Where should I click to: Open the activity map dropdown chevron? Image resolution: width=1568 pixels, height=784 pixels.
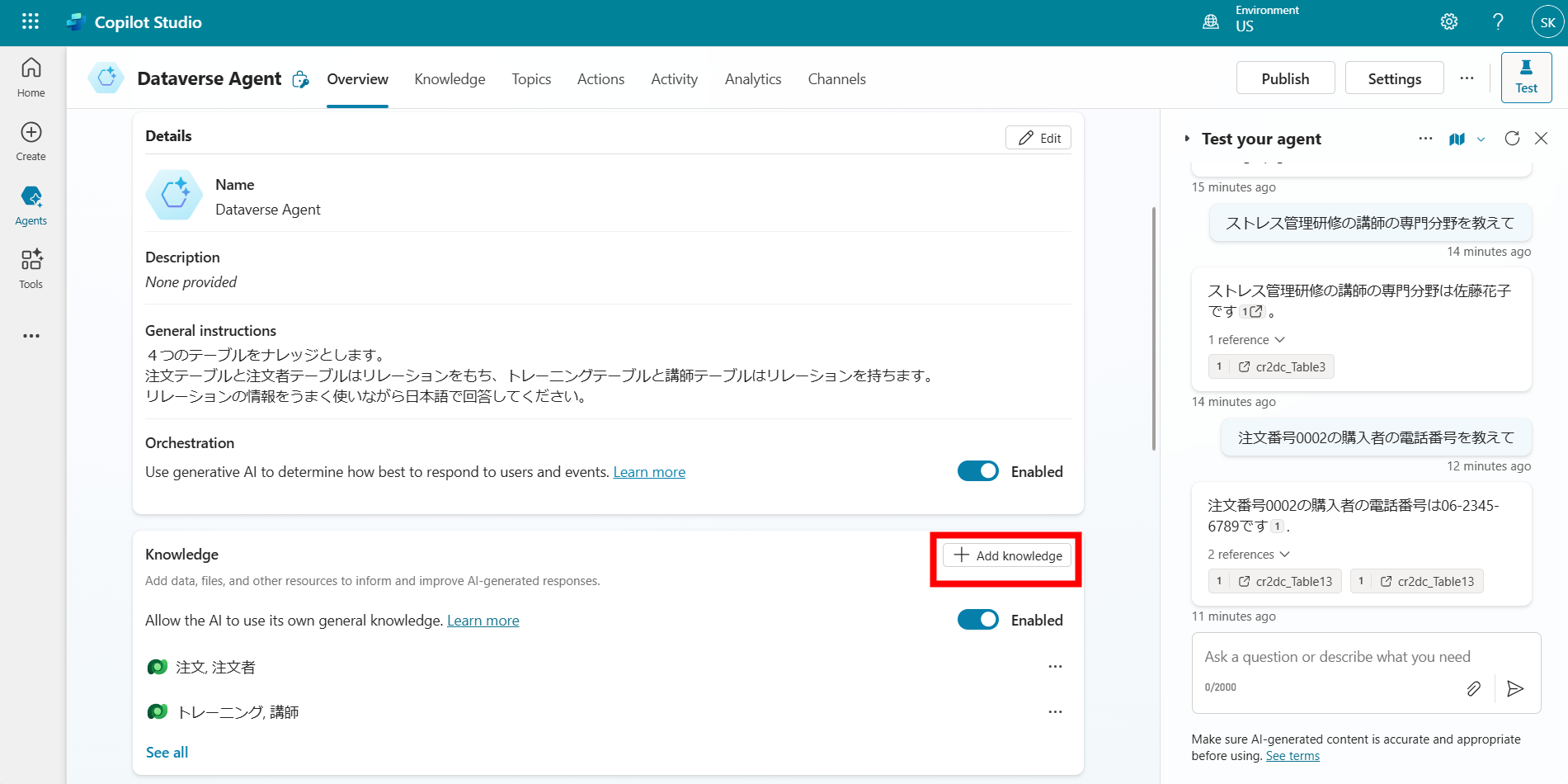click(x=1481, y=139)
